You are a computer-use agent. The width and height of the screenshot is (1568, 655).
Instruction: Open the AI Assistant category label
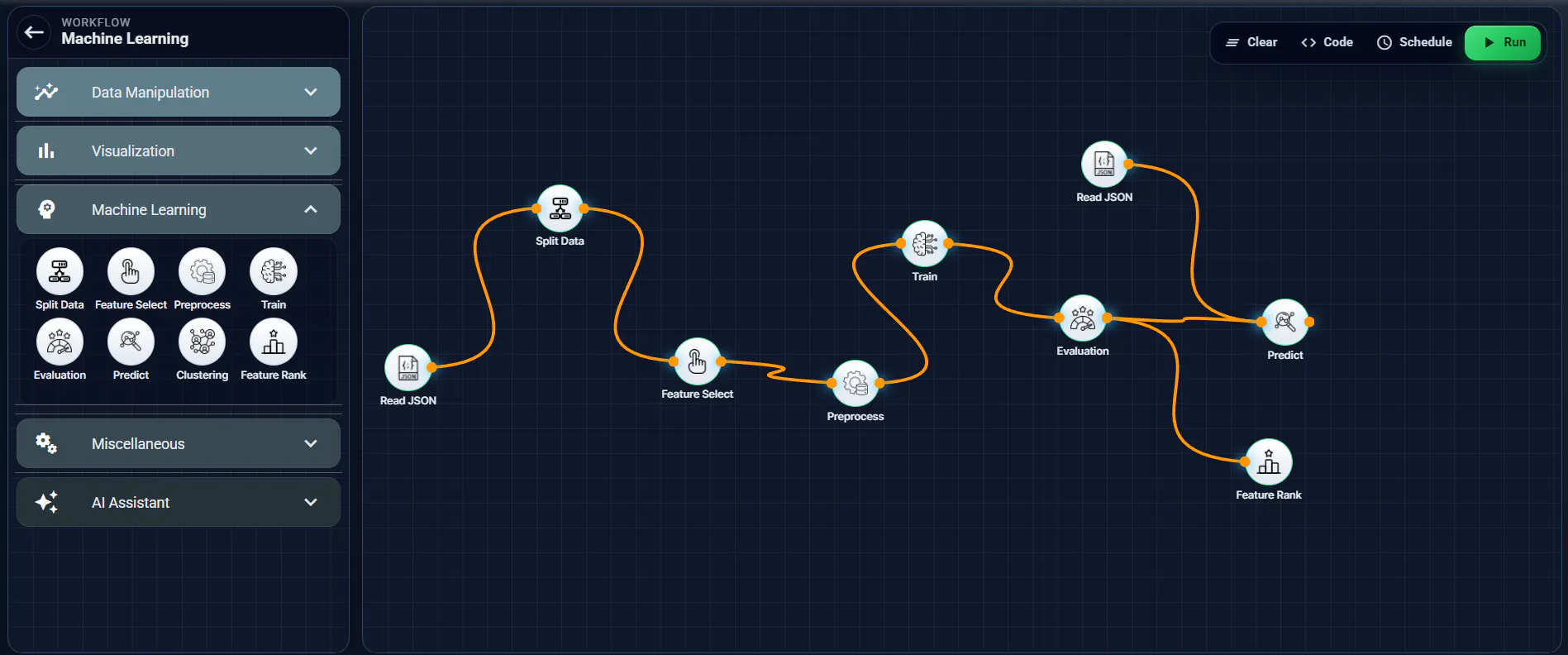click(x=131, y=502)
